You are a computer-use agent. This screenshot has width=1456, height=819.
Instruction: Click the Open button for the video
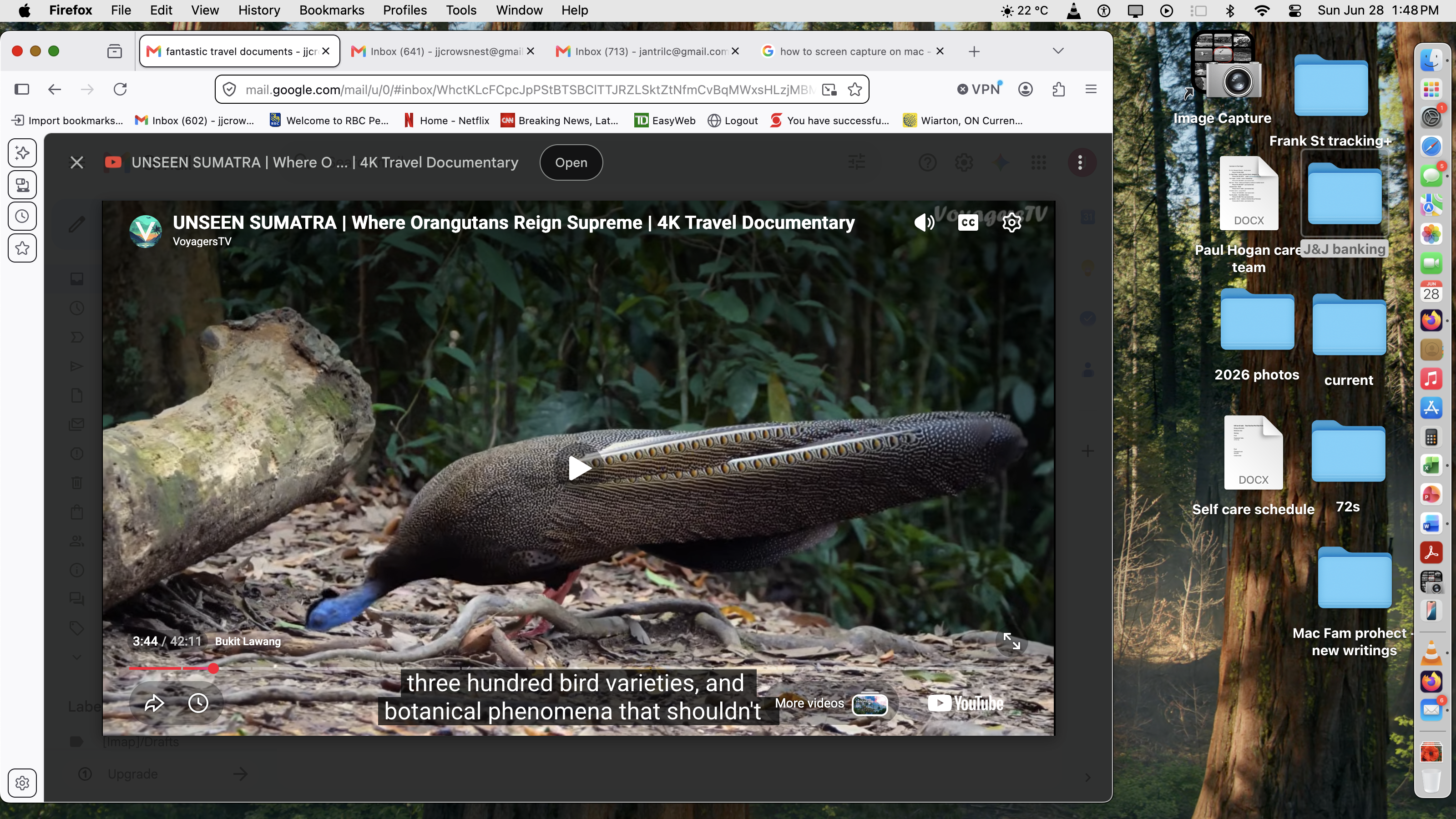click(x=571, y=162)
